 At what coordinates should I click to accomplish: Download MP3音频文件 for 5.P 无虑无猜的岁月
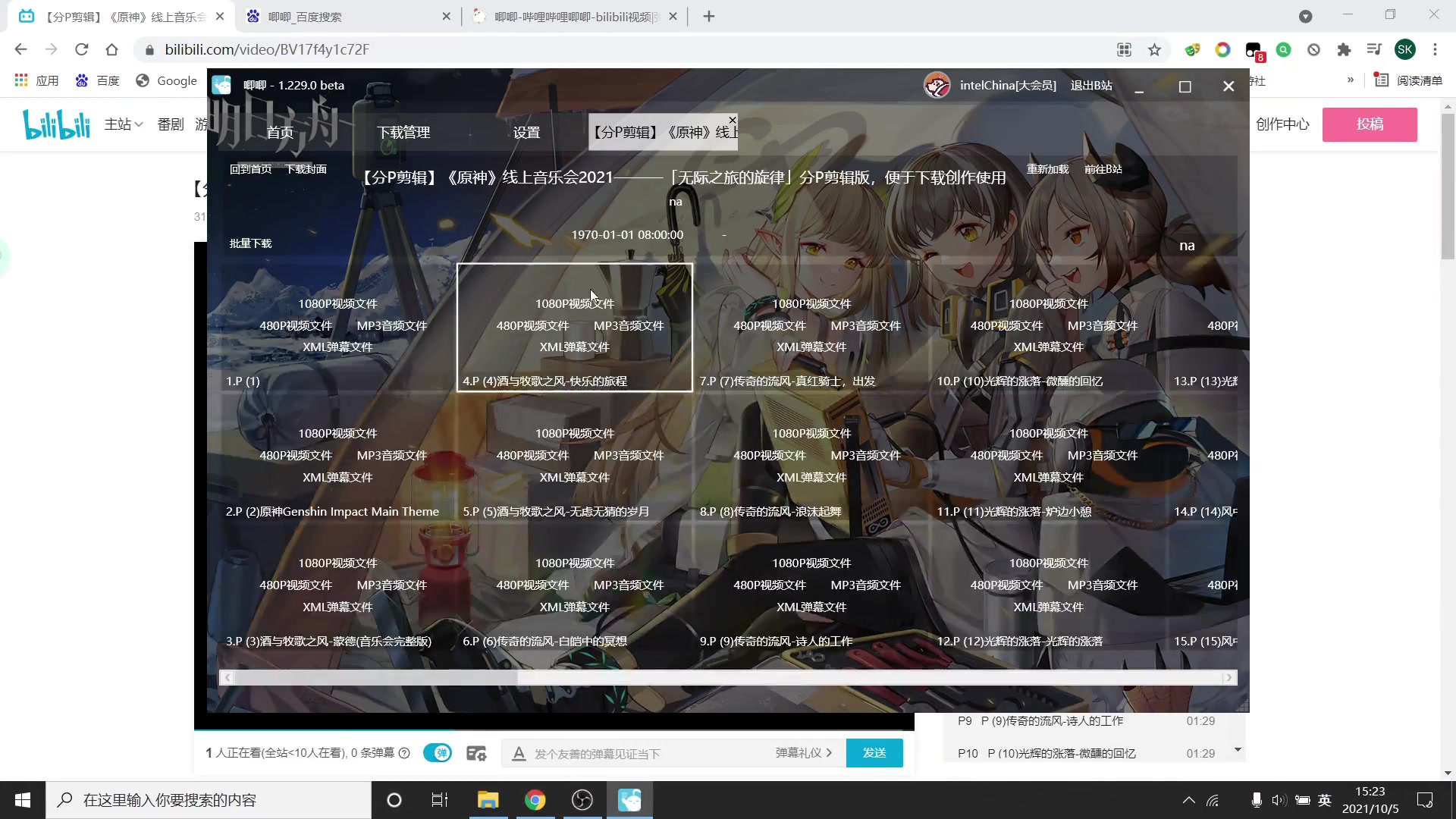pyautogui.click(x=629, y=455)
